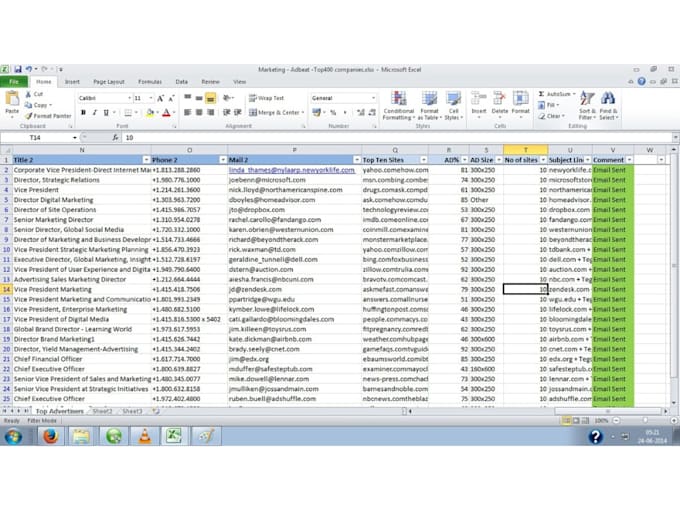Open the Phone 2 column filter dropdown
680x510 pixels.
pyautogui.click(x=223, y=160)
